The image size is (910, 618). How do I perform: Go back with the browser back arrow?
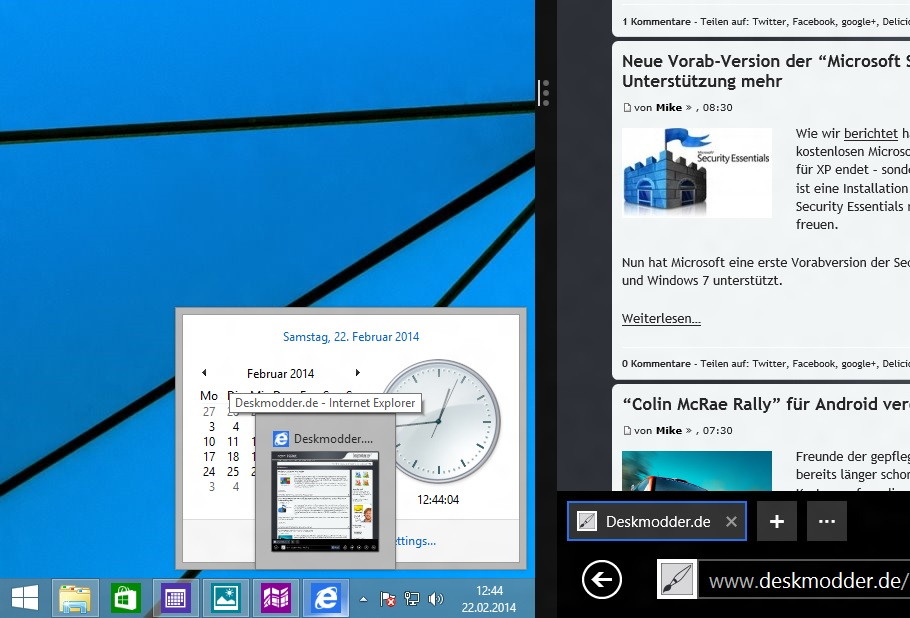602,579
